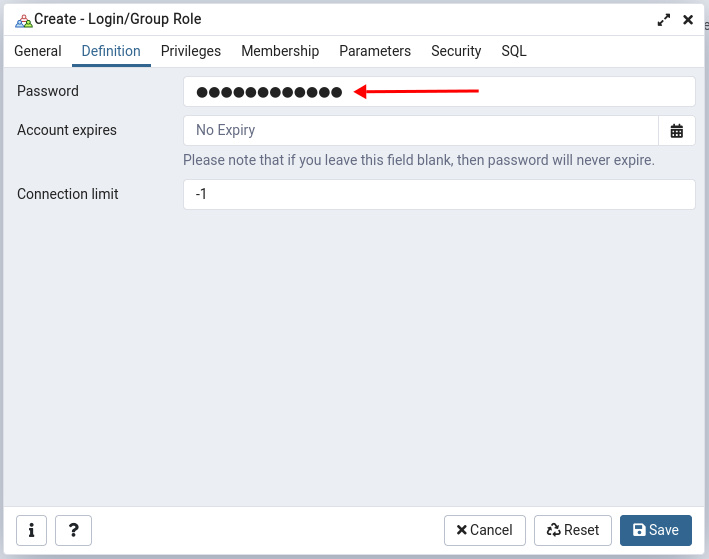This screenshot has height=559, width=709.
Task: Close the Create Login/Group Role dialog
Action: pos(688,19)
